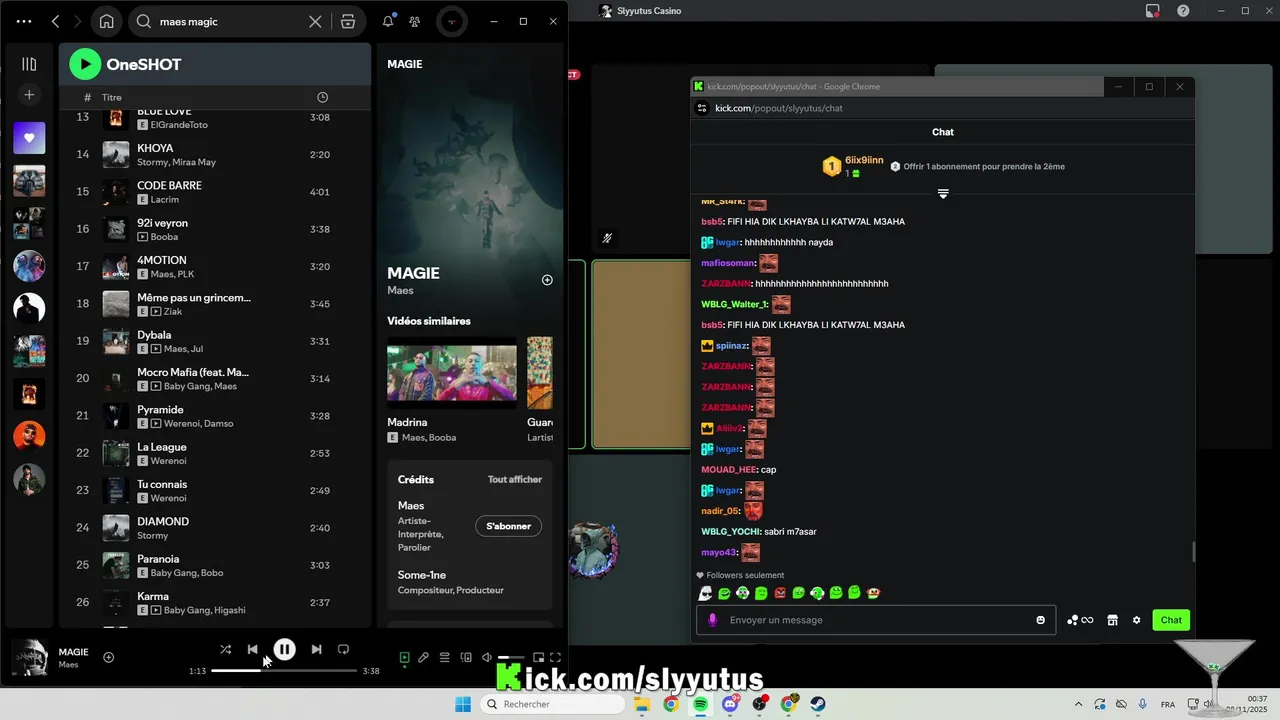1280x720 pixels.
Task: Mute Spotify volume speaker icon
Action: point(487,657)
